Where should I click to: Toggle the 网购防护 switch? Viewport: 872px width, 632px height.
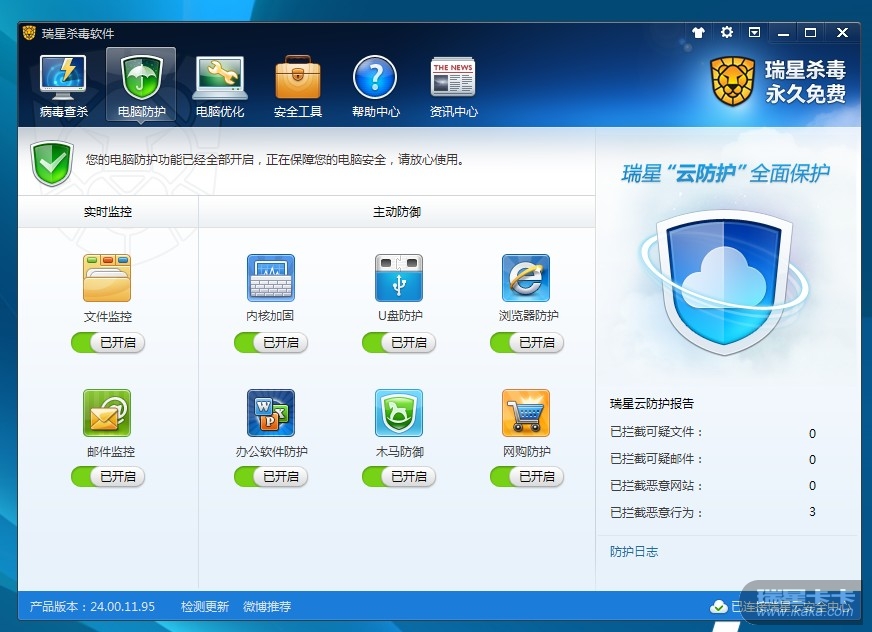click(527, 476)
